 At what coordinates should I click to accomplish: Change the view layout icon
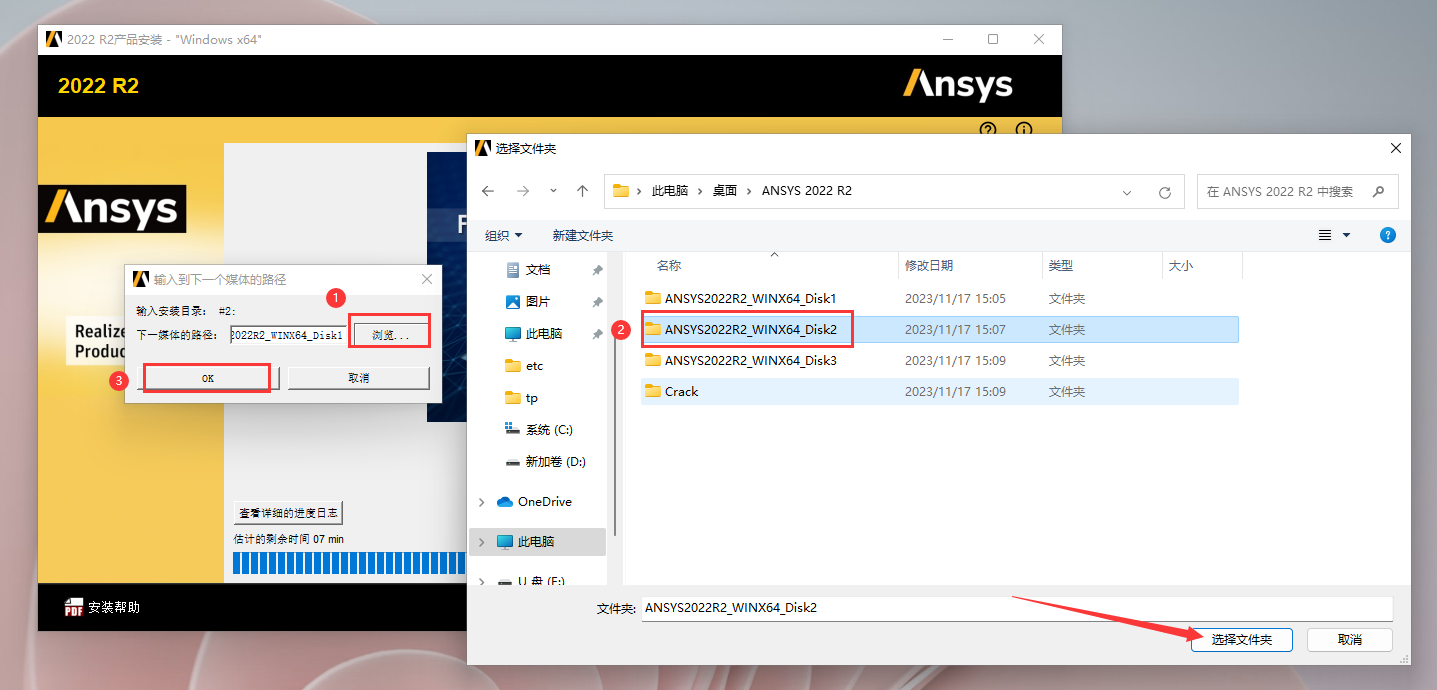coord(1325,235)
